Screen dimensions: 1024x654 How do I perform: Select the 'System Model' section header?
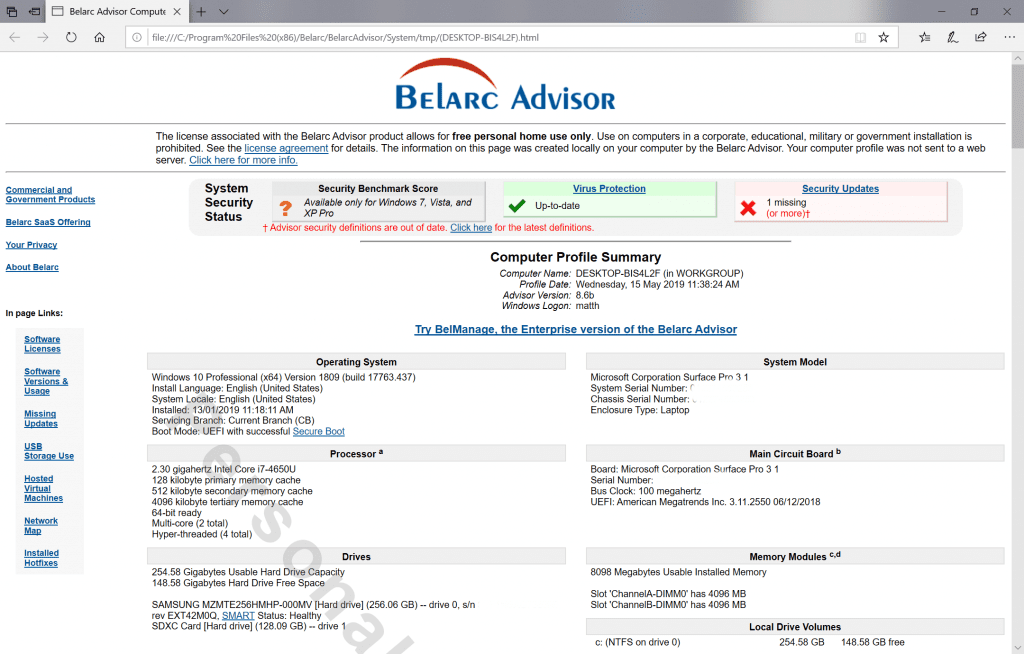795,362
